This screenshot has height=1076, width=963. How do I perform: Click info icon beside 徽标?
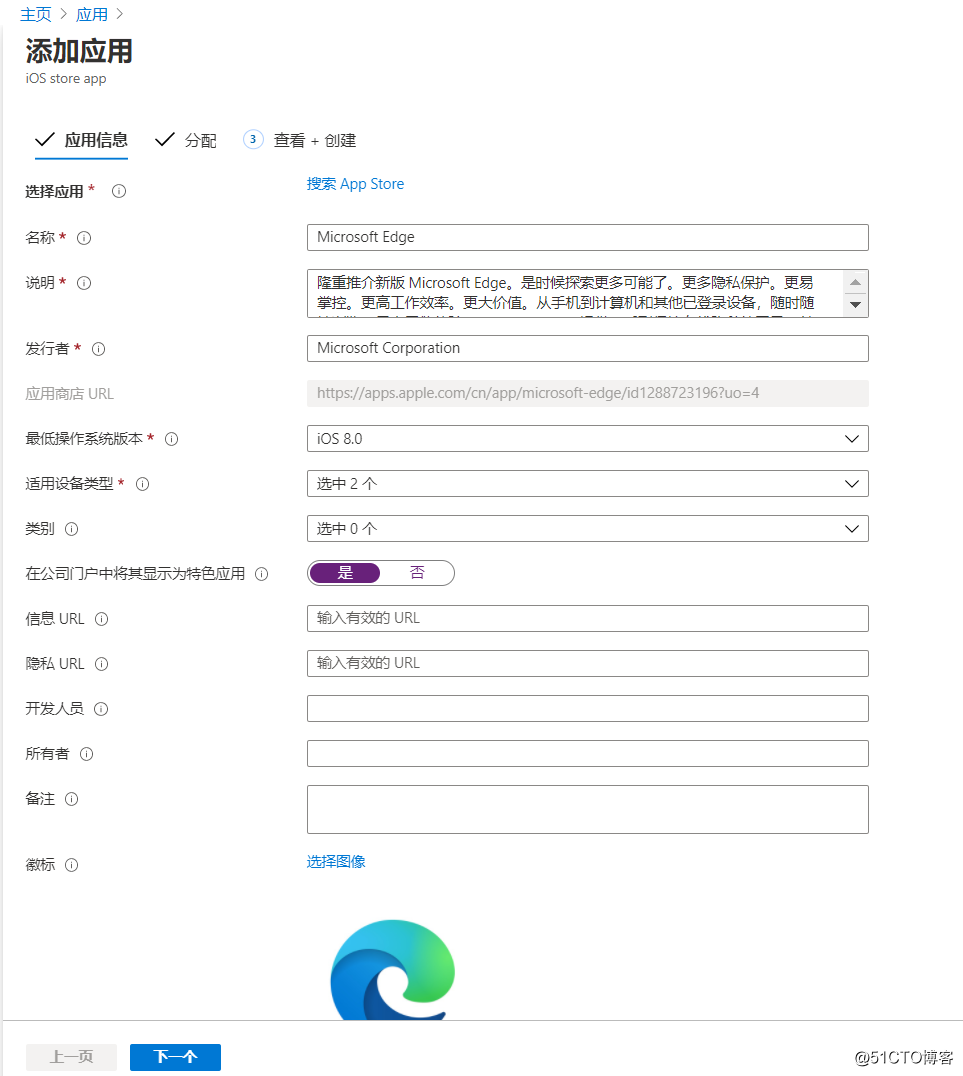coord(71,865)
